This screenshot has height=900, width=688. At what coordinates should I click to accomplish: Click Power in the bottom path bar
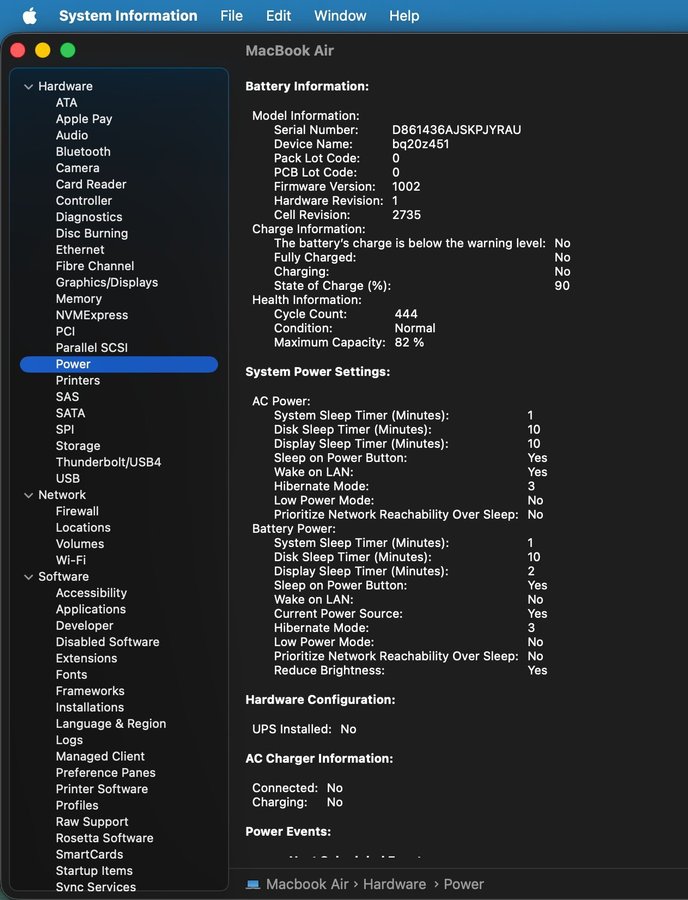pyautogui.click(x=464, y=884)
